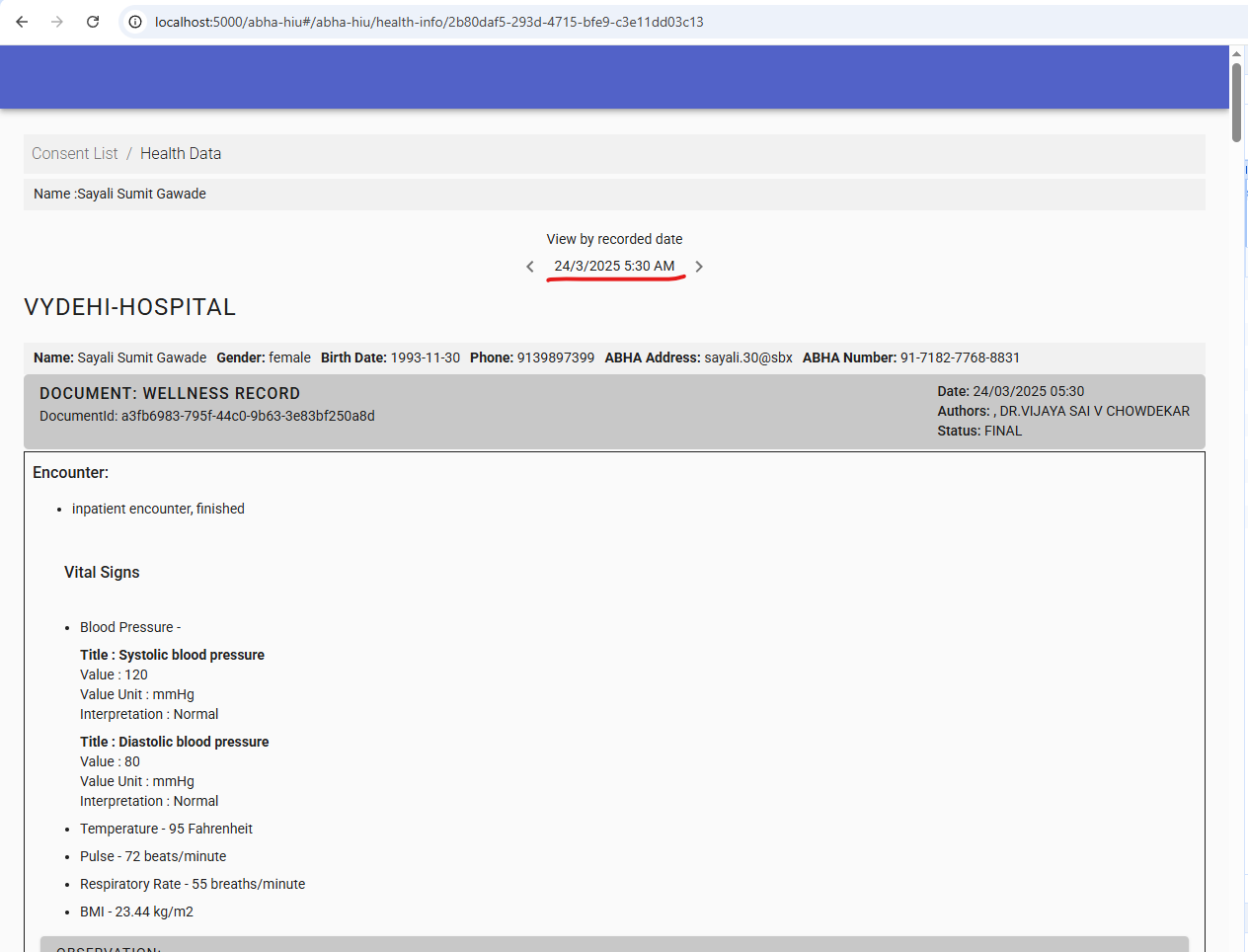The image size is (1248, 952).
Task: Advance to the next recorded date
Action: coord(699,267)
